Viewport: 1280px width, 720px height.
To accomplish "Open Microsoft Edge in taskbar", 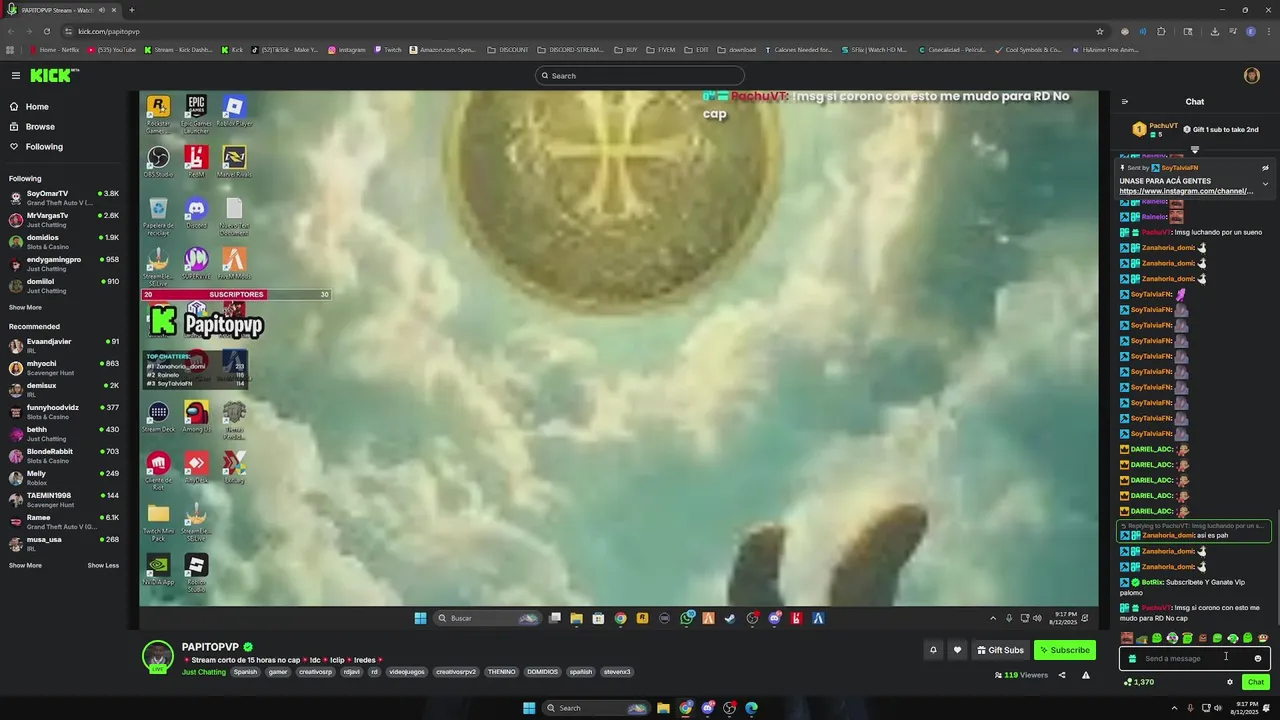I will (x=751, y=708).
